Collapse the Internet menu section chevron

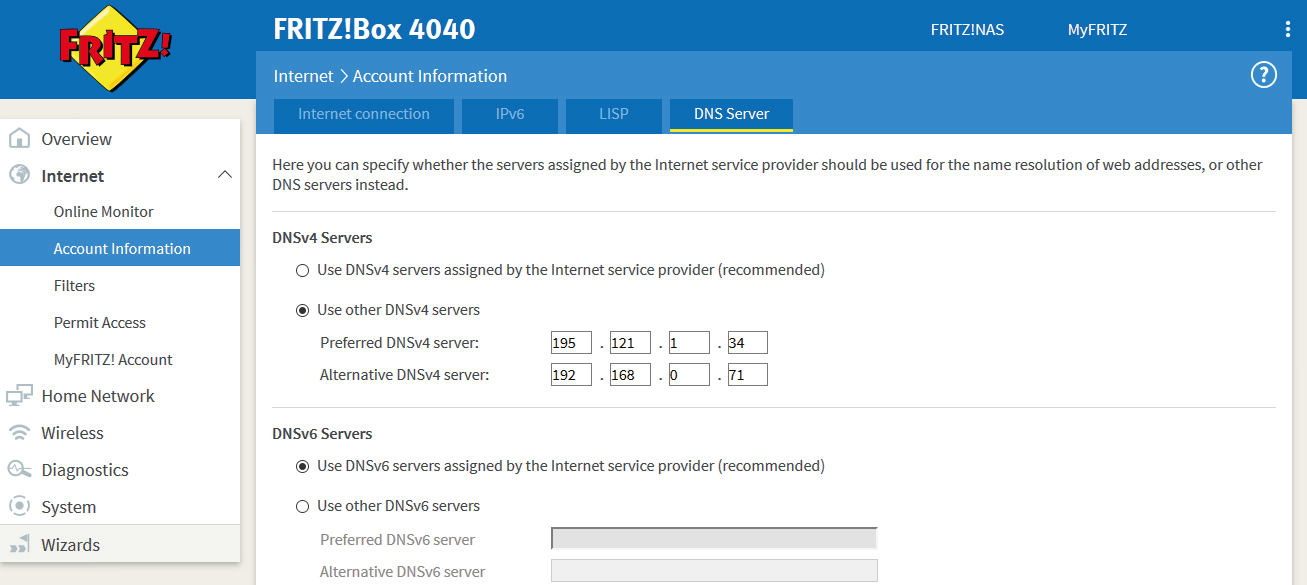224,176
